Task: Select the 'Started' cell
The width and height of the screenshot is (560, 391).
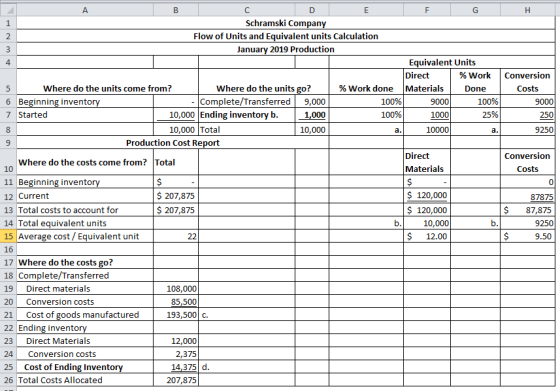Action: pyautogui.click(x=85, y=115)
